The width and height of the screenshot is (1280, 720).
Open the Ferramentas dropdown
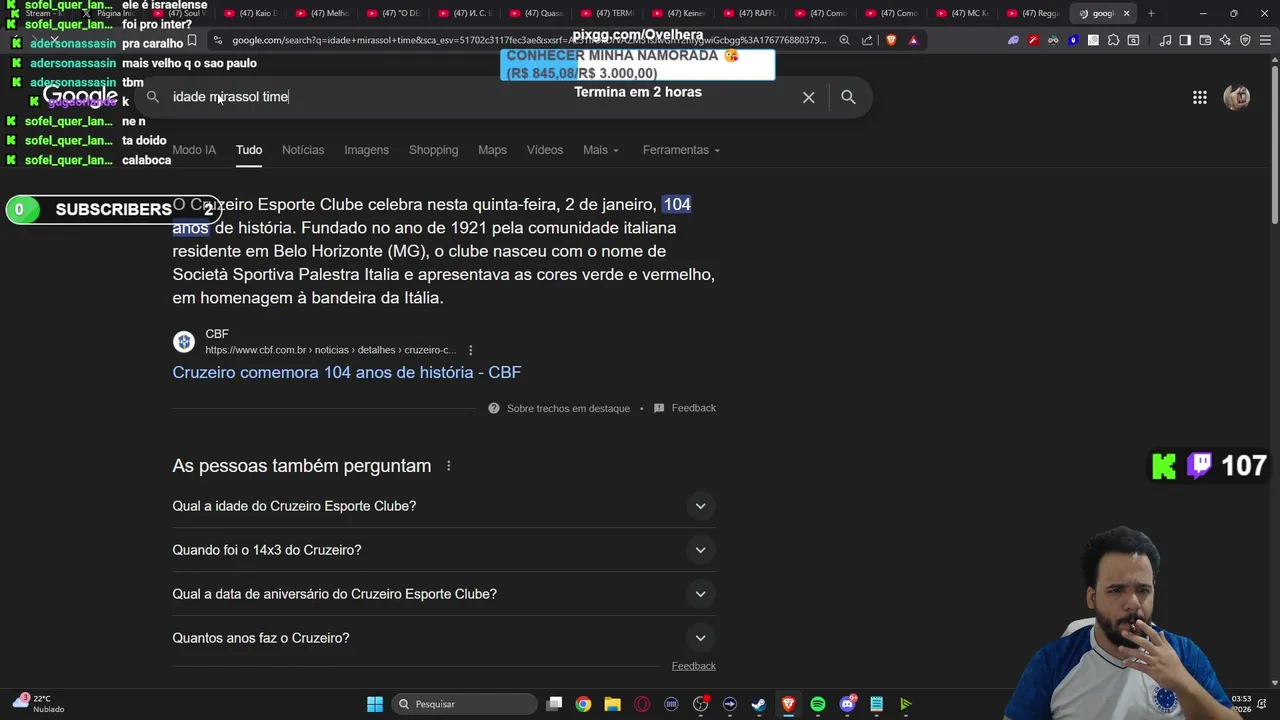[682, 150]
